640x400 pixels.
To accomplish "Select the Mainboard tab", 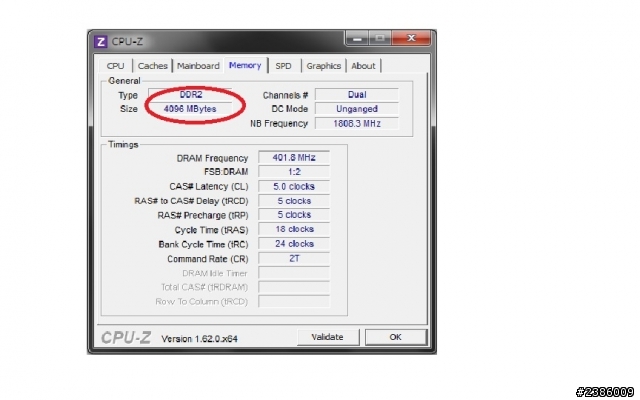I will [x=198, y=66].
